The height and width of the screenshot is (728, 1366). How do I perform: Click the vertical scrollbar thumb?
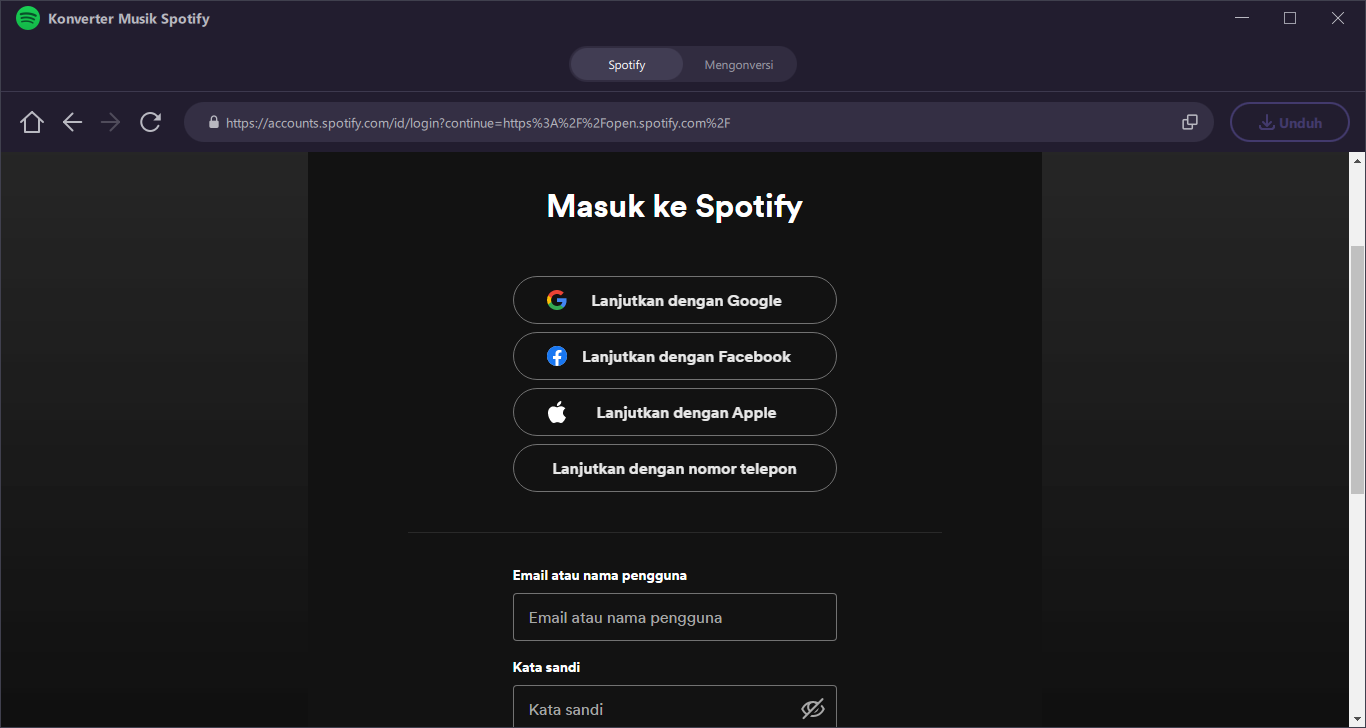point(1357,370)
